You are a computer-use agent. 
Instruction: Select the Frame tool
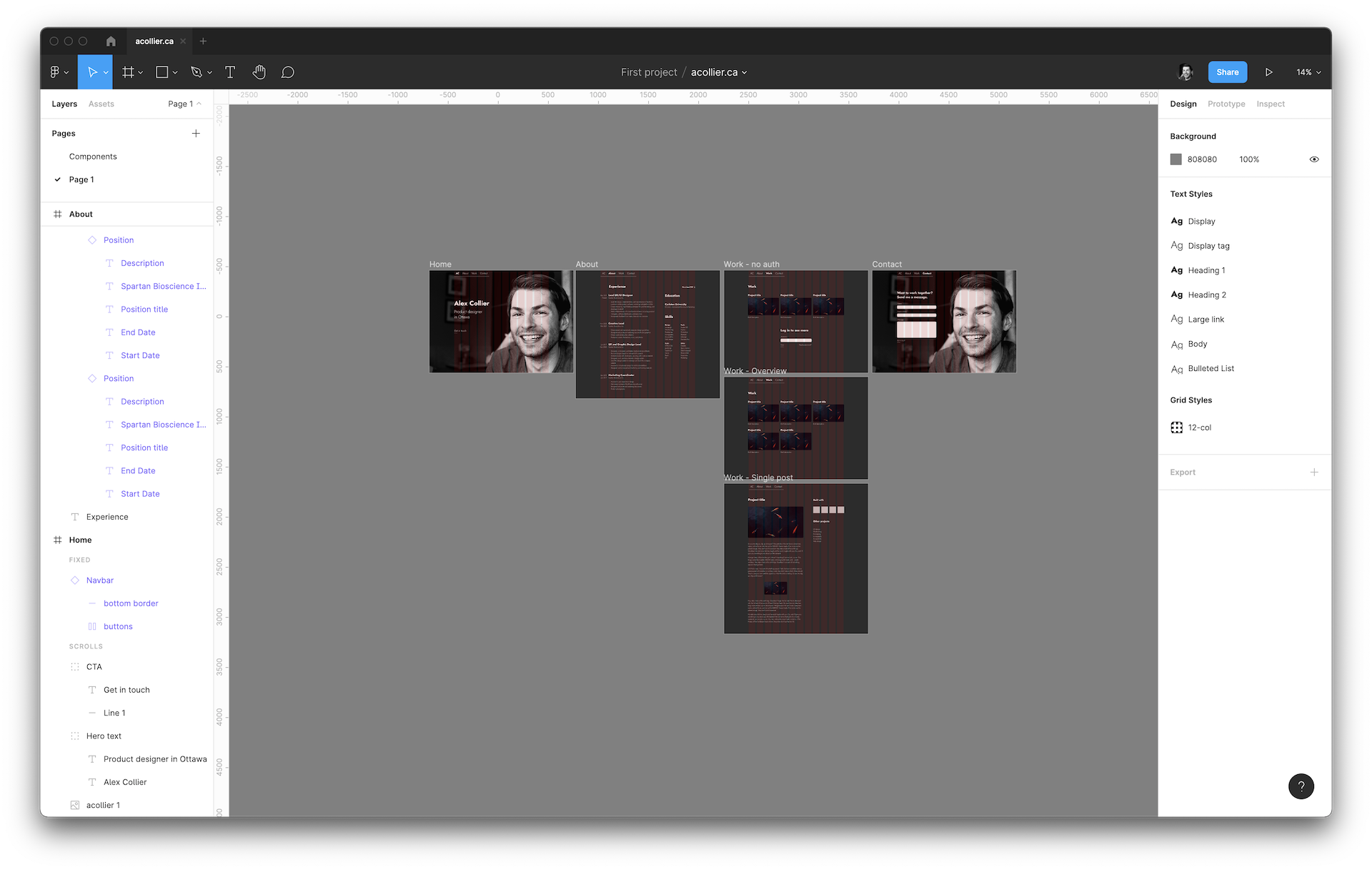[127, 71]
